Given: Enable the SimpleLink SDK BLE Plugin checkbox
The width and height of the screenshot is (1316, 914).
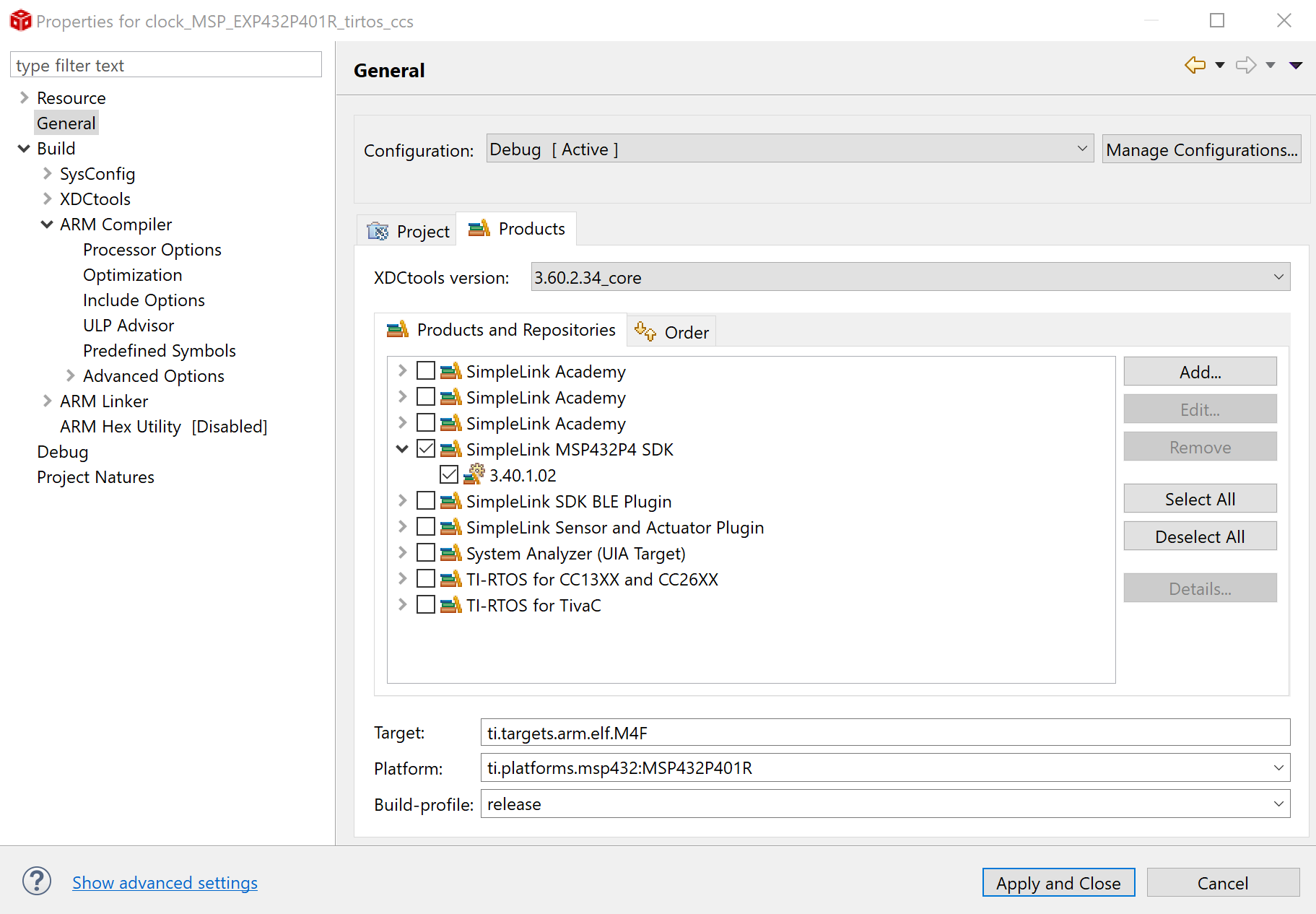Looking at the screenshot, I should [425, 500].
